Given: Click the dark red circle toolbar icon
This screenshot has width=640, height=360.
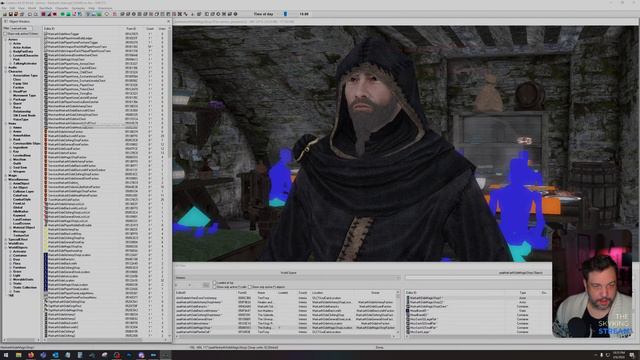Looking at the screenshot, I should pos(55,14).
